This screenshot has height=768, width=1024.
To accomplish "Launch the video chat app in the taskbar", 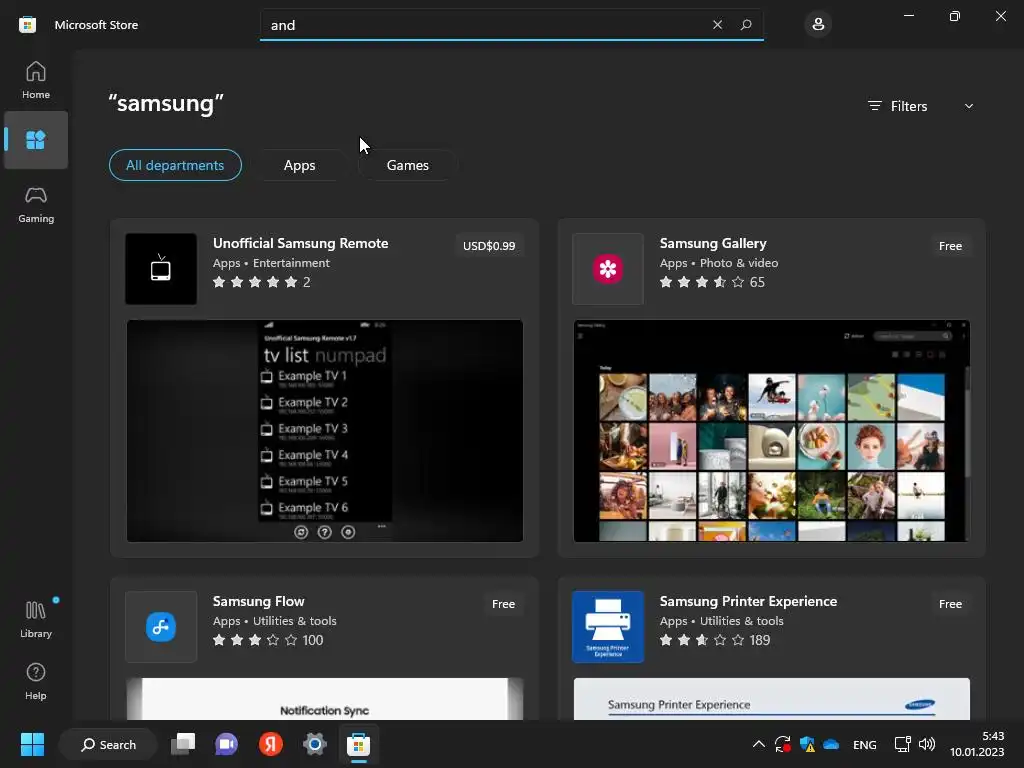I will [227, 744].
